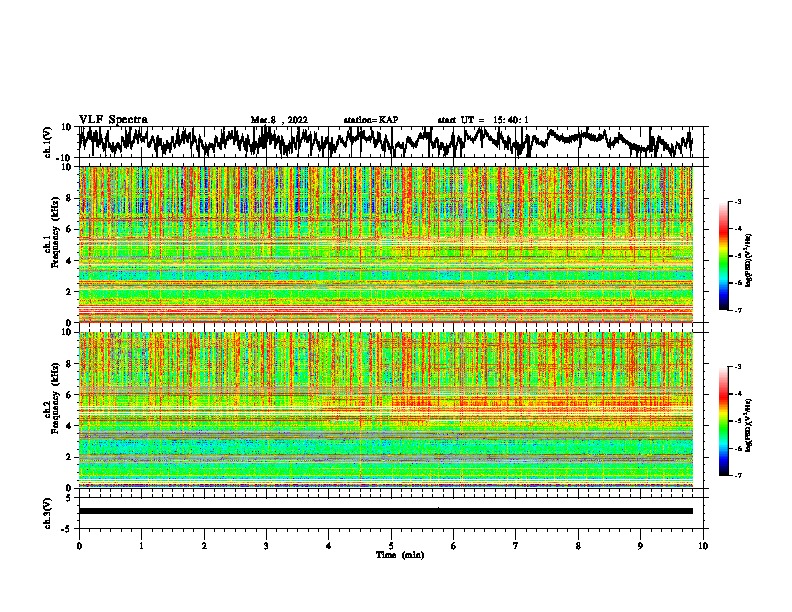Click inside the ch.2 spectrogram panel
Viewport: 792px width, 612px height.
(x=386, y=410)
